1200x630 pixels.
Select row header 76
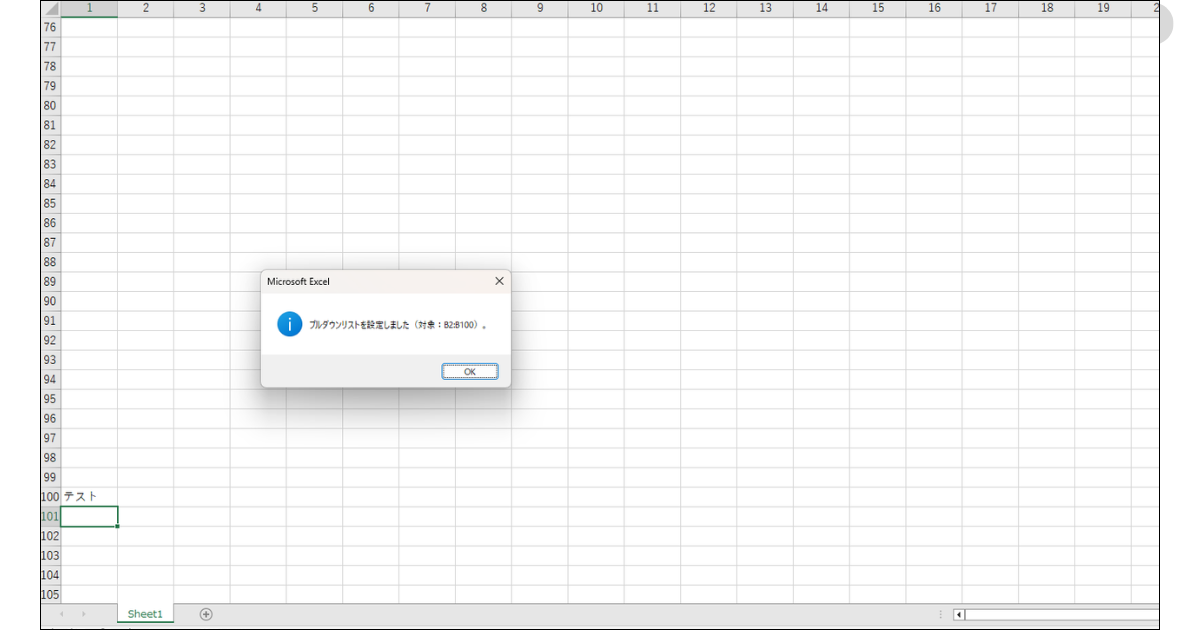click(x=50, y=27)
